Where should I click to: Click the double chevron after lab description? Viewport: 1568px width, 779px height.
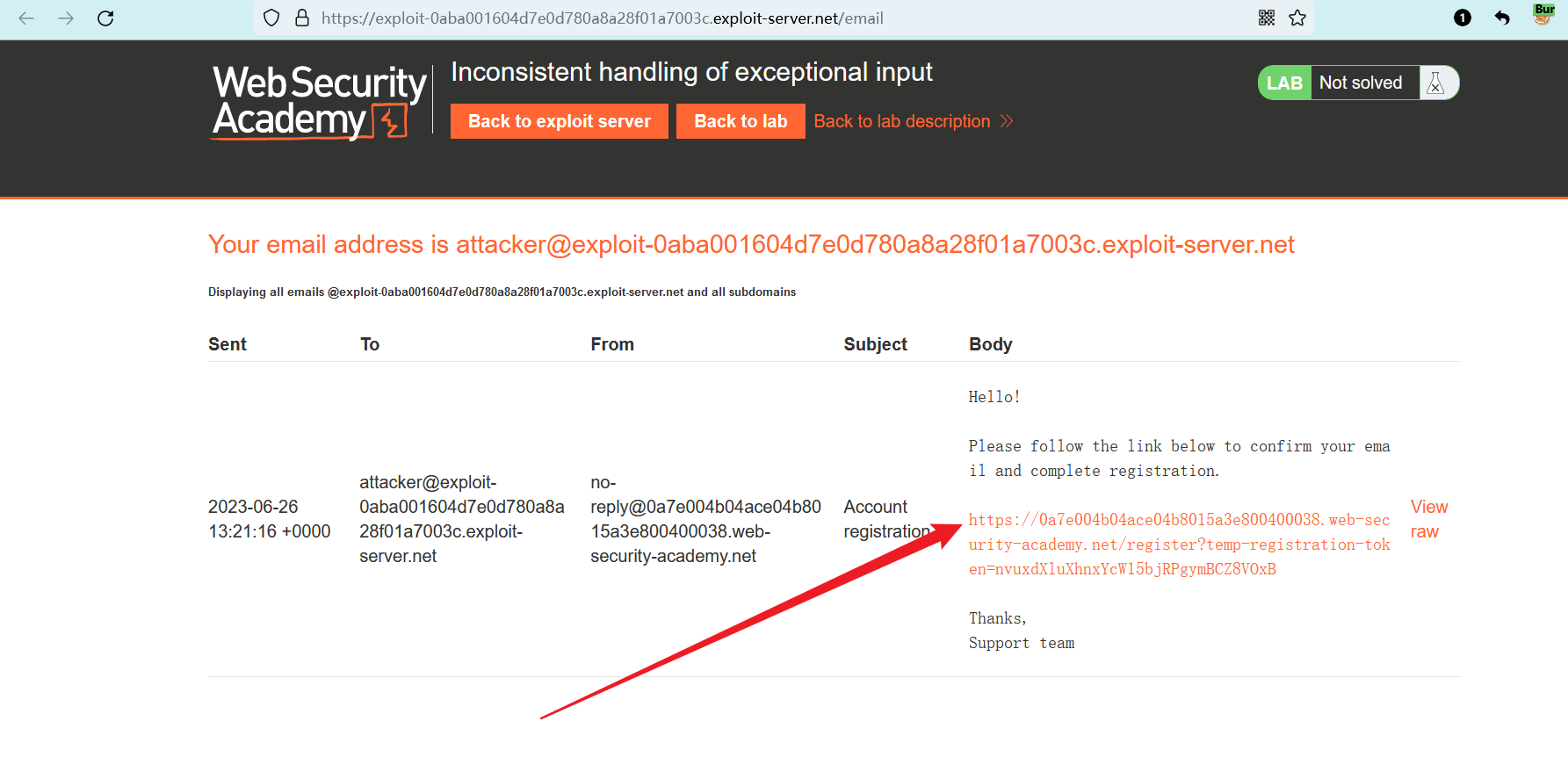pos(1007,121)
